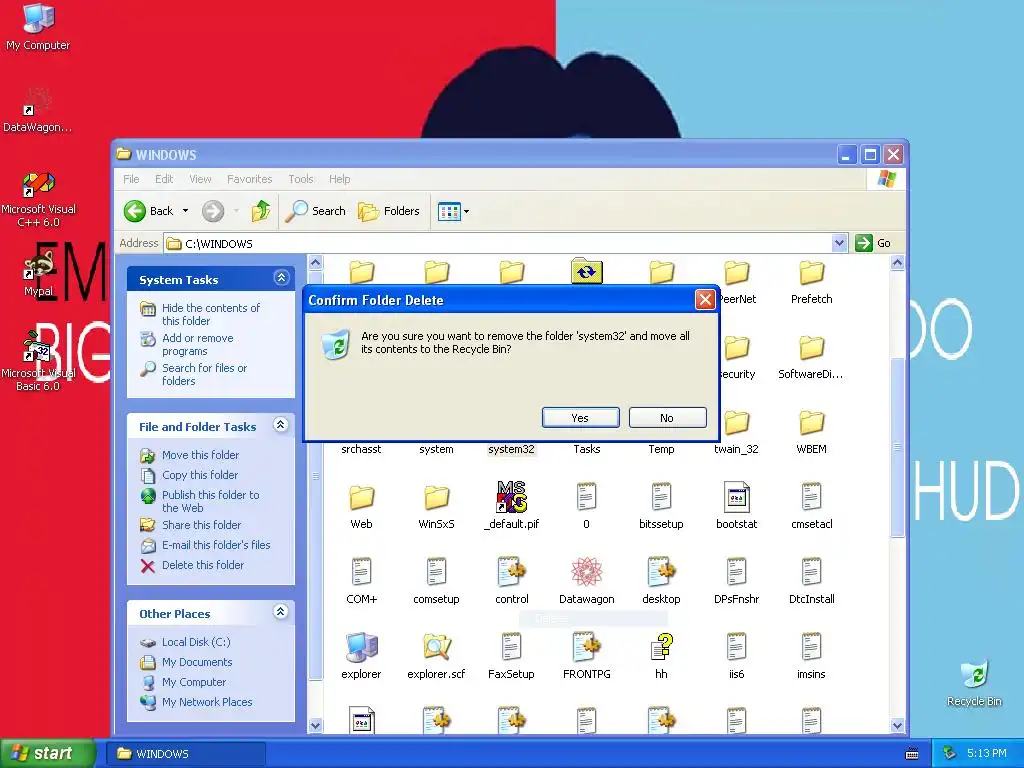Select the iis6 file icon
This screenshot has width=1024, height=768.
(x=737, y=647)
